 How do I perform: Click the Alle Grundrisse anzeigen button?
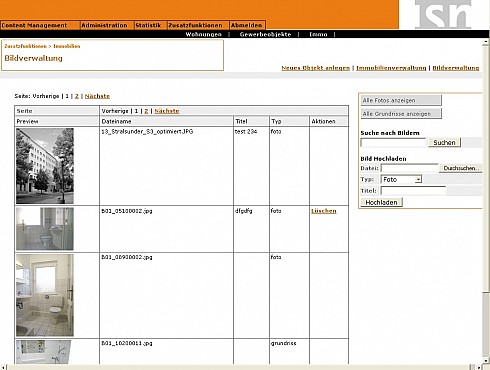pyautogui.click(x=401, y=114)
